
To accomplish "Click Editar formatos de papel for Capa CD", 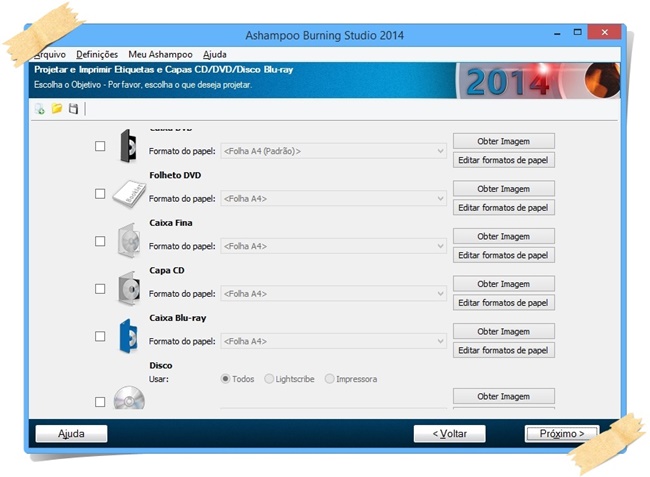I will [504, 303].
